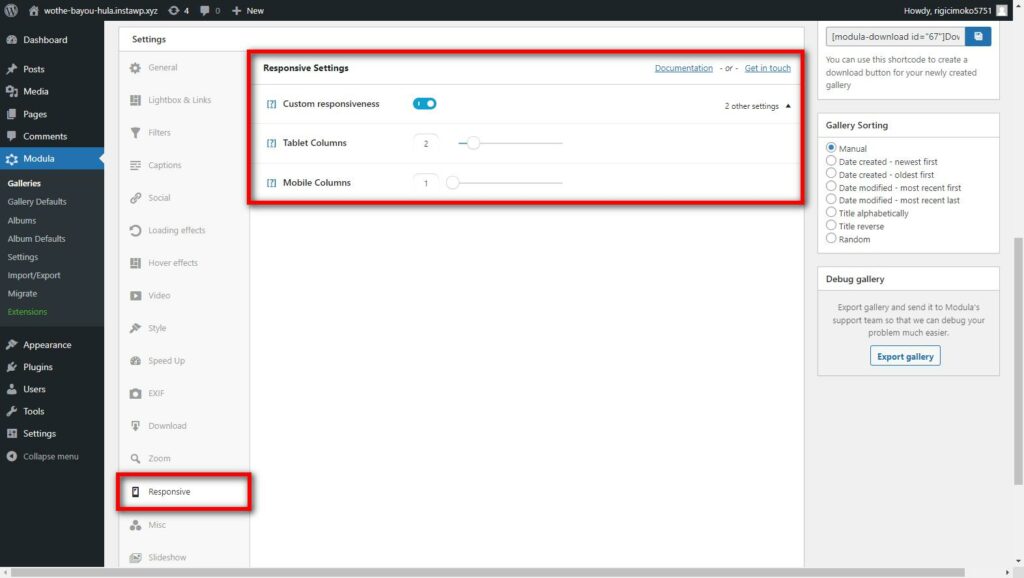Collapse the admin sidebar menu
The width and height of the screenshot is (1024, 578).
pyautogui.click(x=43, y=457)
